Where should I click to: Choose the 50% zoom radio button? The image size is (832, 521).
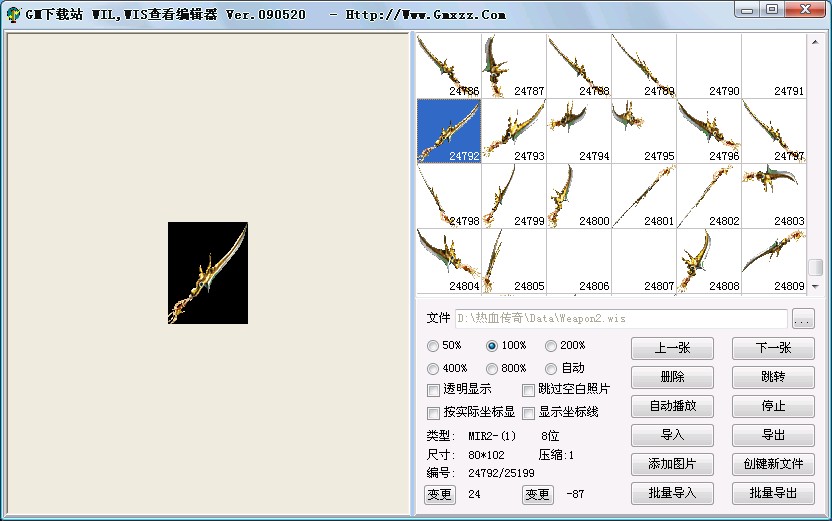(433, 346)
